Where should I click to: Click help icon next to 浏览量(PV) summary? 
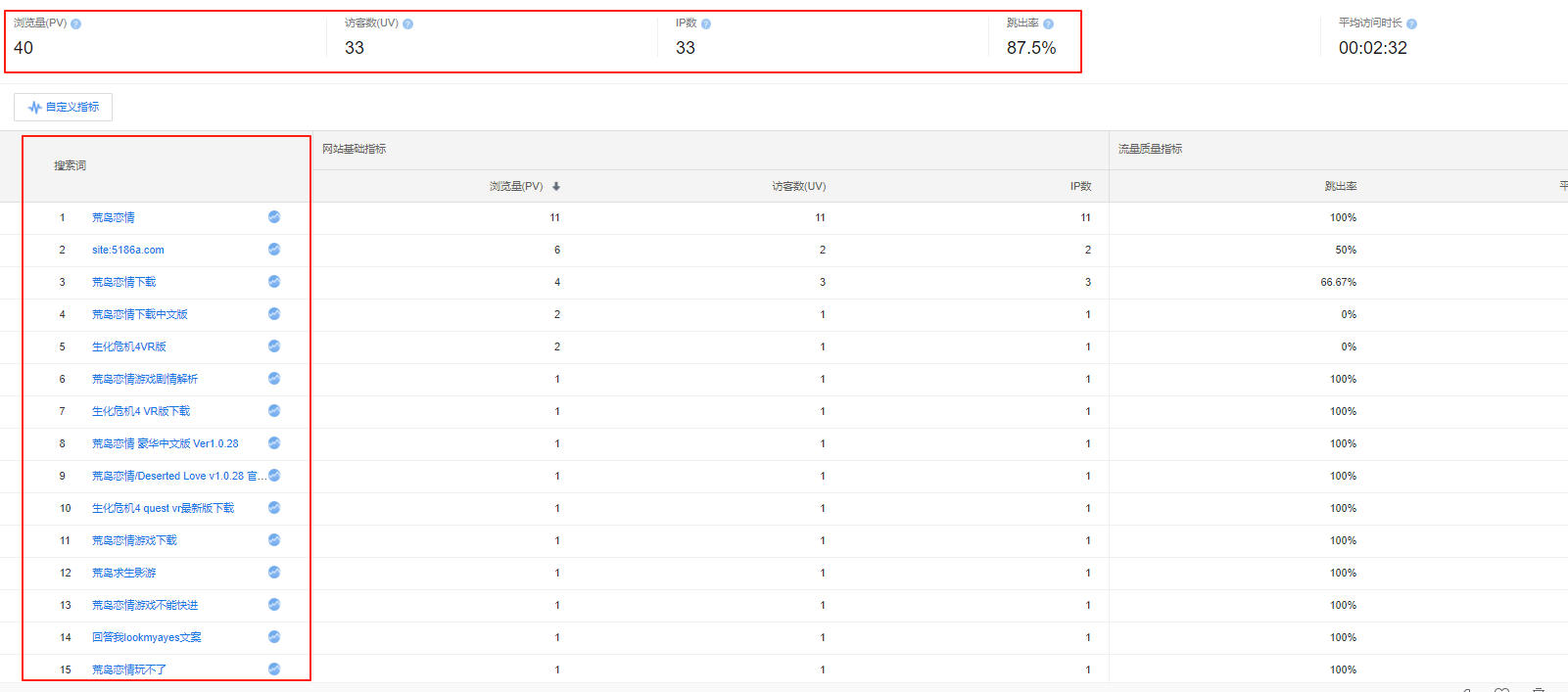[x=76, y=23]
